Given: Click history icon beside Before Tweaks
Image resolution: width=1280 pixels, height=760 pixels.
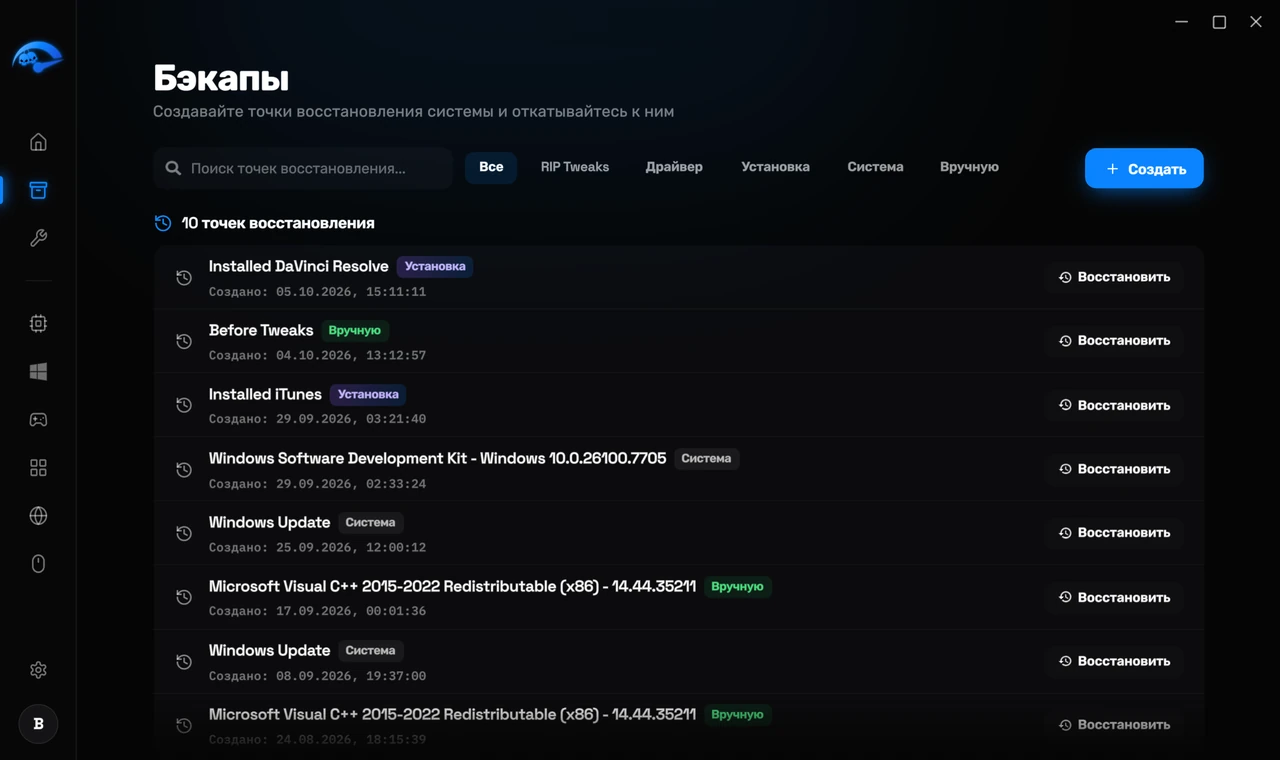Looking at the screenshot, I should coord(184,341).
